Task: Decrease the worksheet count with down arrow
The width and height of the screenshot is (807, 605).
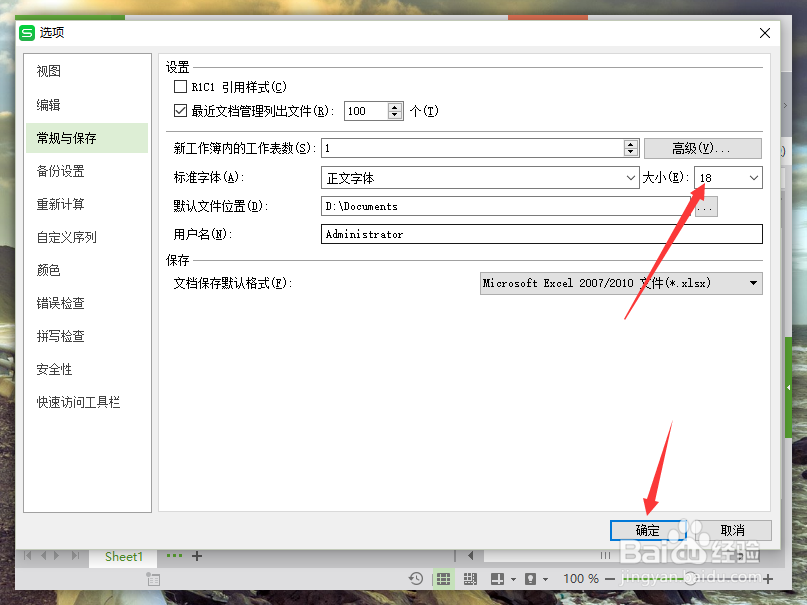Action: [631, 152]
